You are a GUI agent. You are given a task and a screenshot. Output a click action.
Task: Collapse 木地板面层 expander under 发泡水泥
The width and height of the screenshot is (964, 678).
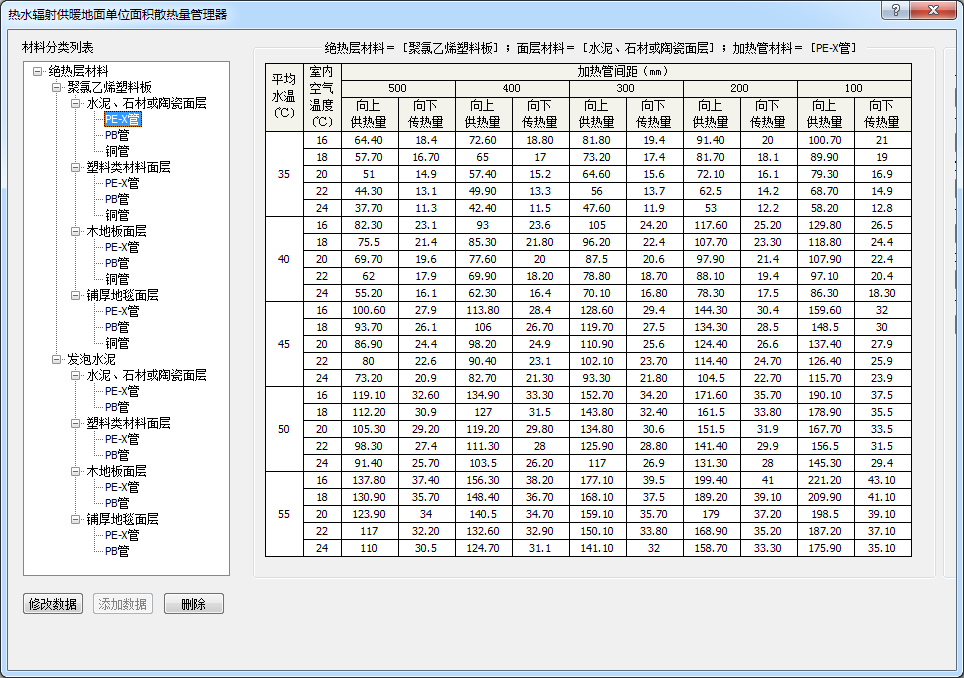(76, 471)
